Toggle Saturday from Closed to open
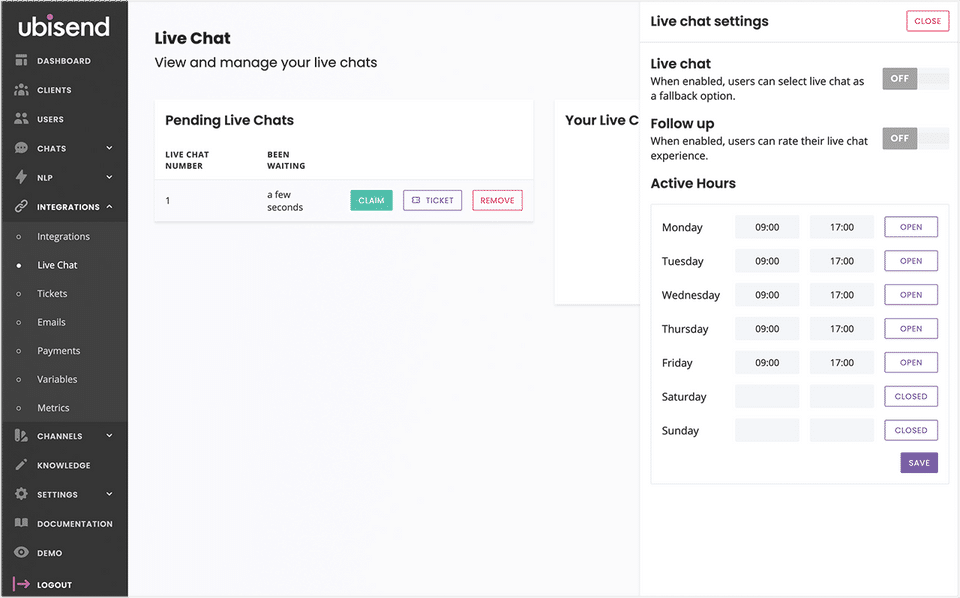Screen dimensions: 960x598 tap(910, 397)
